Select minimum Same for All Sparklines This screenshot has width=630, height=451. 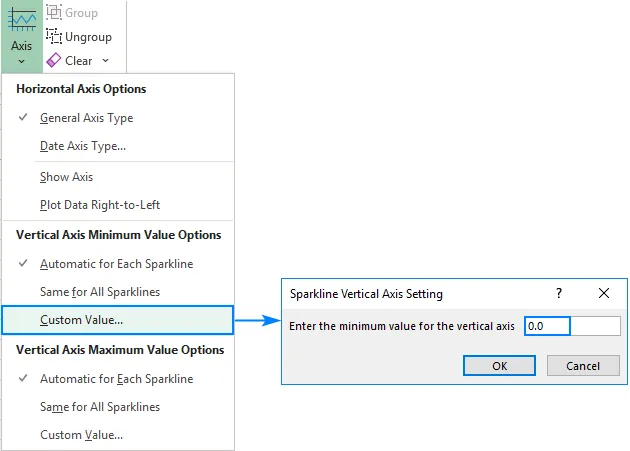click(x=100, y=292)
